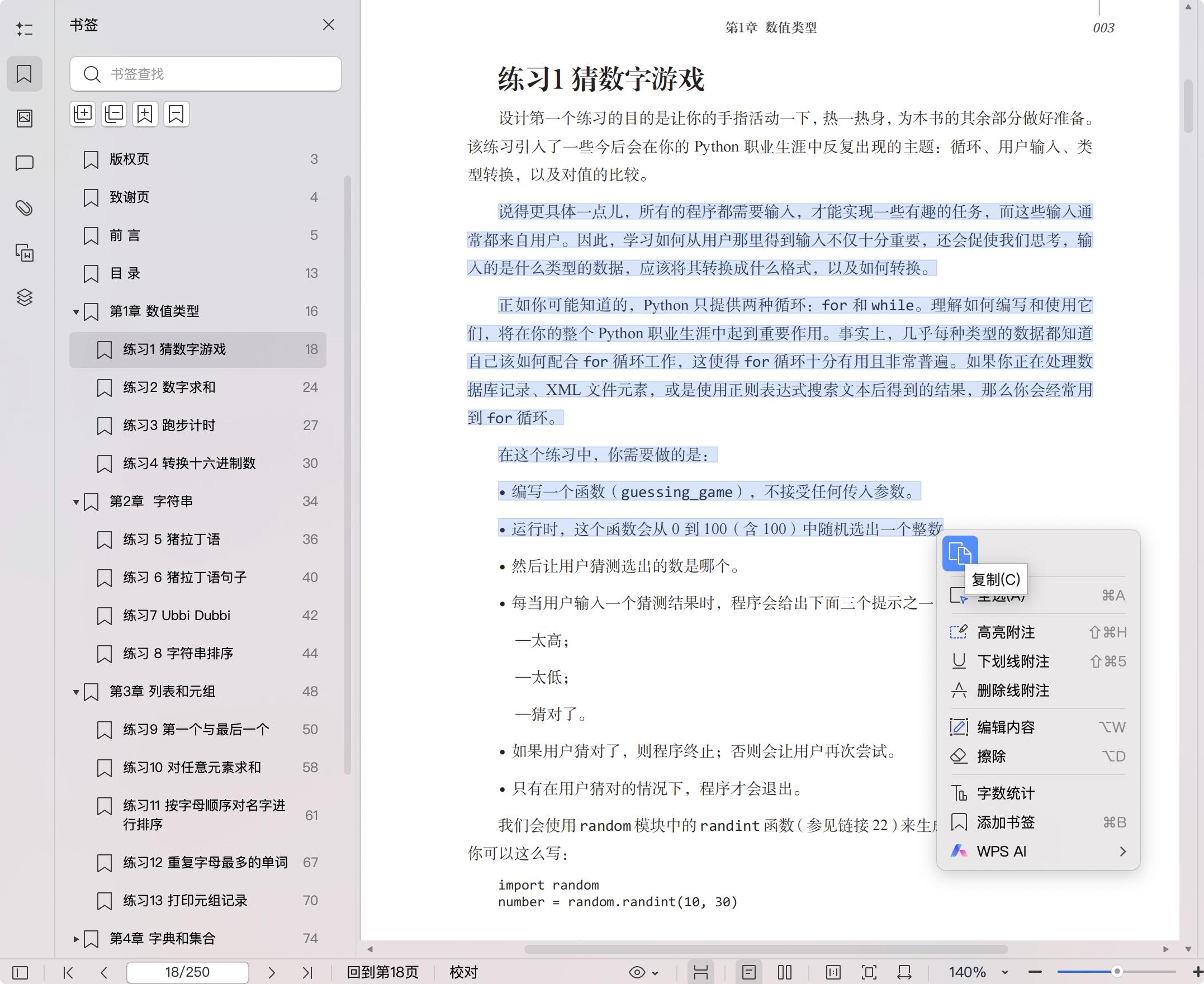Screen dimensions: 1204x984
Task: Go to first page
Action: point(68,972)
